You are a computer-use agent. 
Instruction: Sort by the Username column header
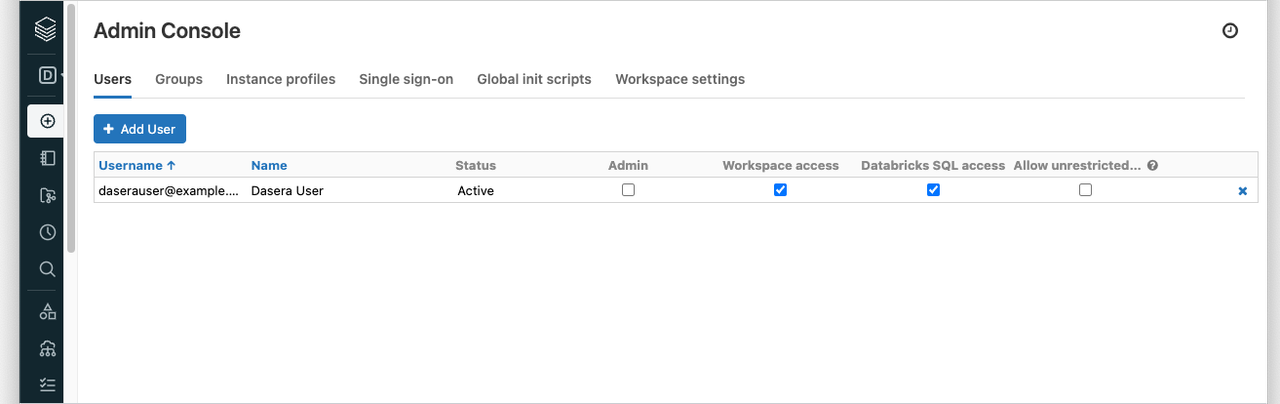point(137,166)
